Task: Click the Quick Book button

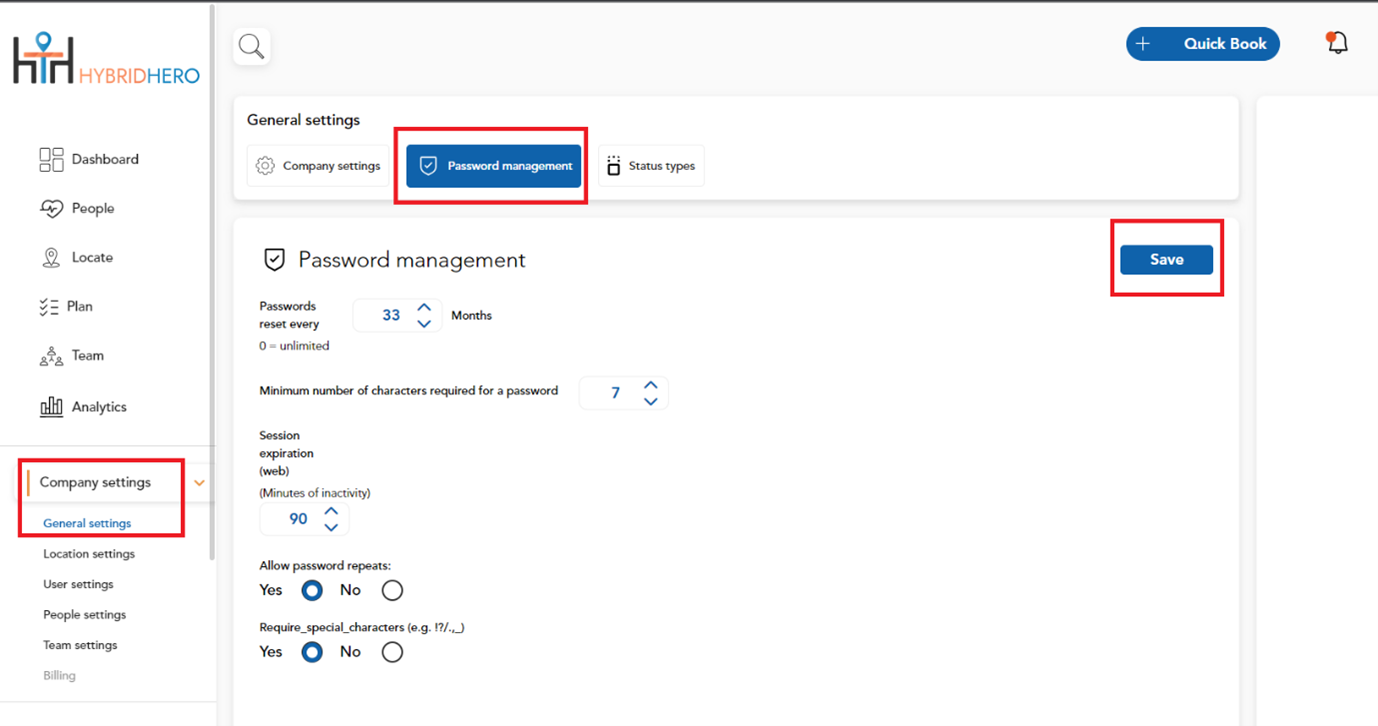Action: coord(1203,44)
